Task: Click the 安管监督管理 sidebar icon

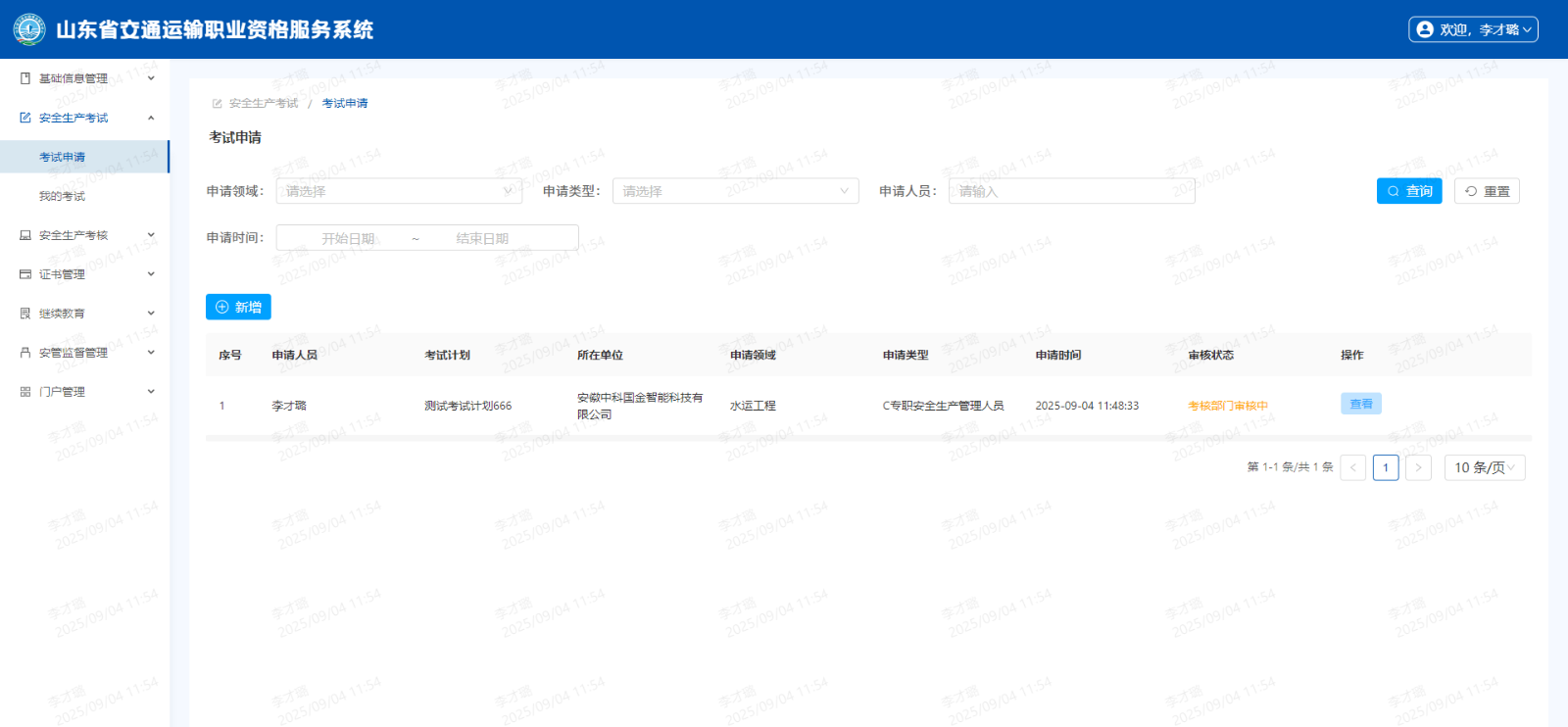Action: 25,353
